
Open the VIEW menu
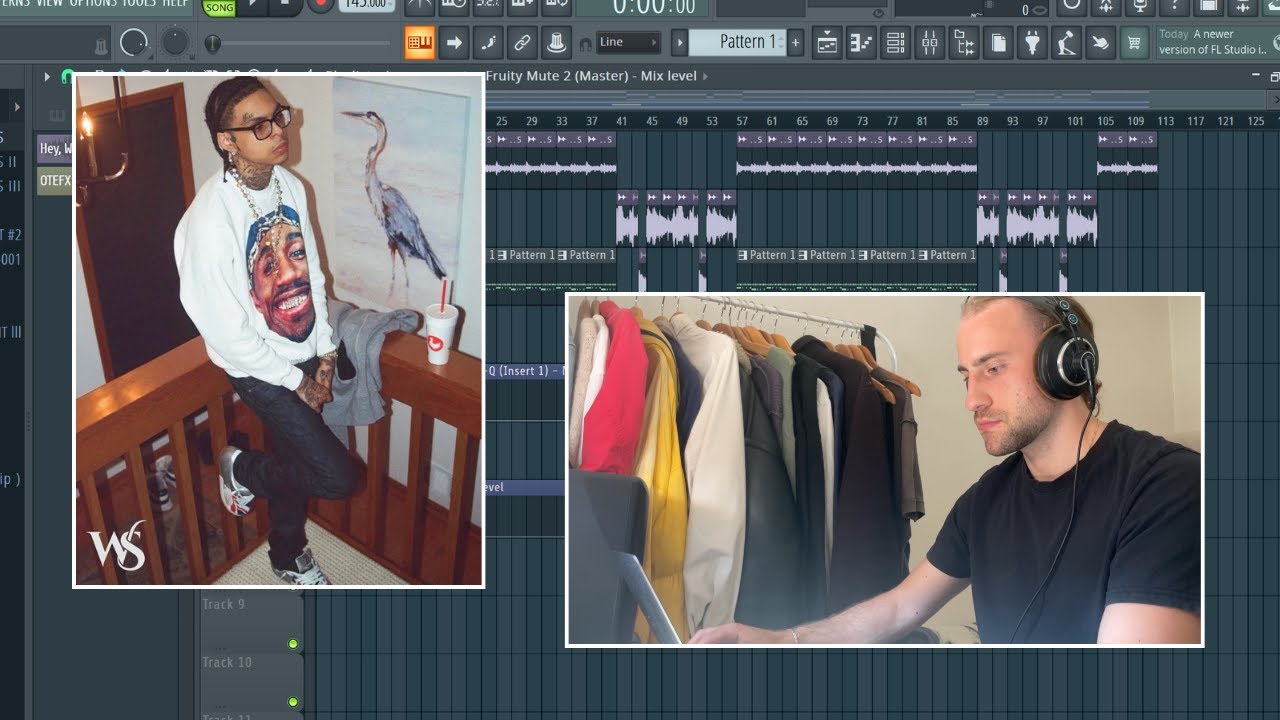48,4
